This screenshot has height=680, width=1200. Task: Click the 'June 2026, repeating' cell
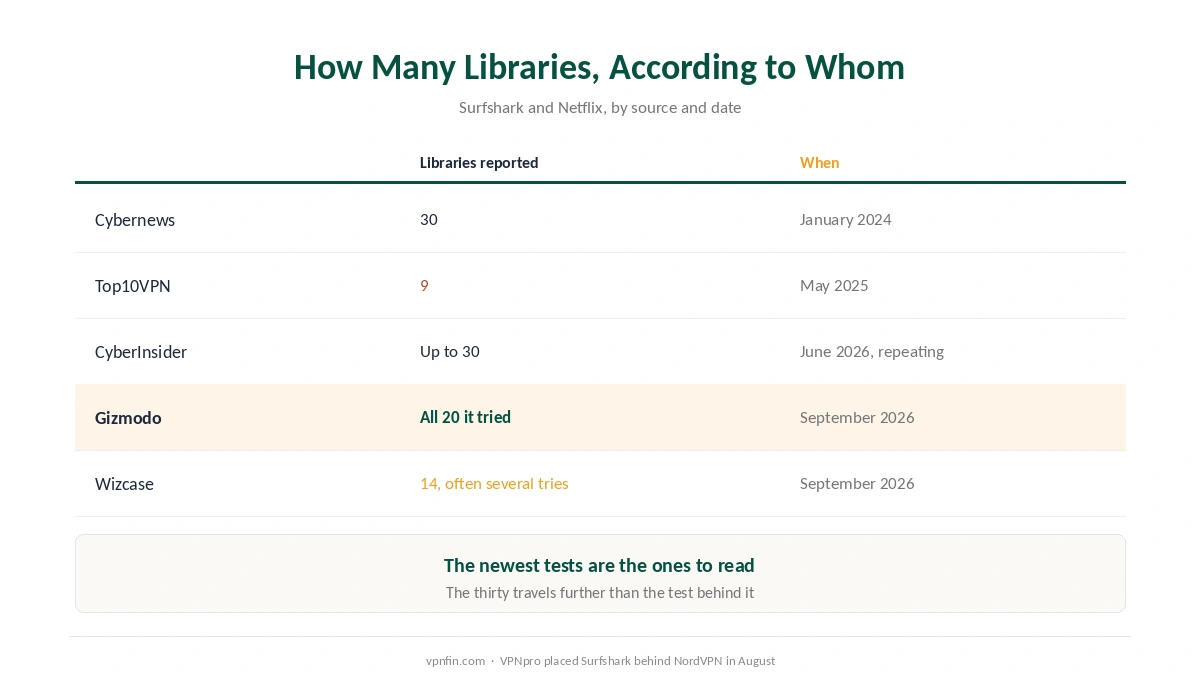(872, 352)
